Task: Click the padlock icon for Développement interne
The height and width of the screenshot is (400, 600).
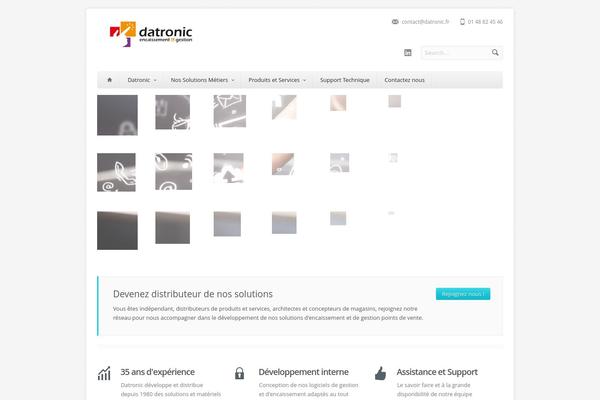Action: 240,373
